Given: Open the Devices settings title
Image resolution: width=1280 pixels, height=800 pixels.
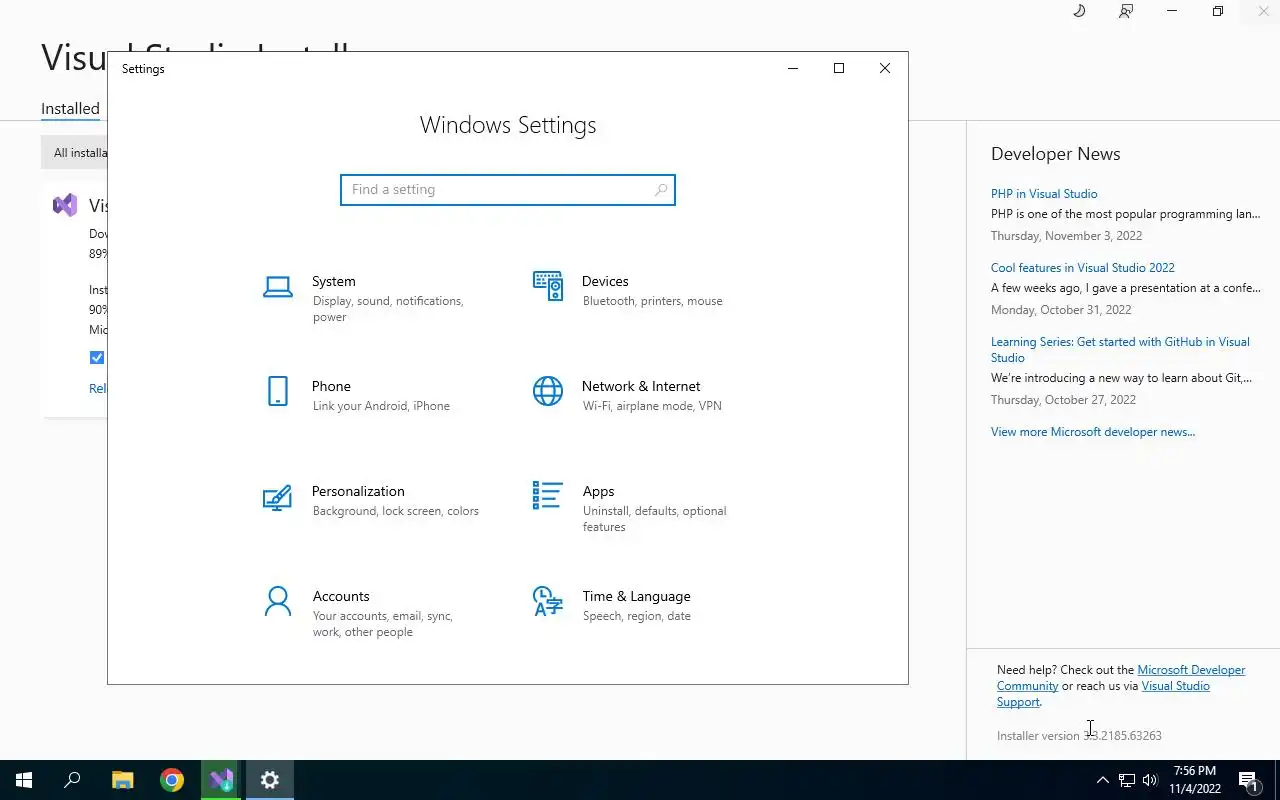Looking at the screenshot, I should pos(605,281).
